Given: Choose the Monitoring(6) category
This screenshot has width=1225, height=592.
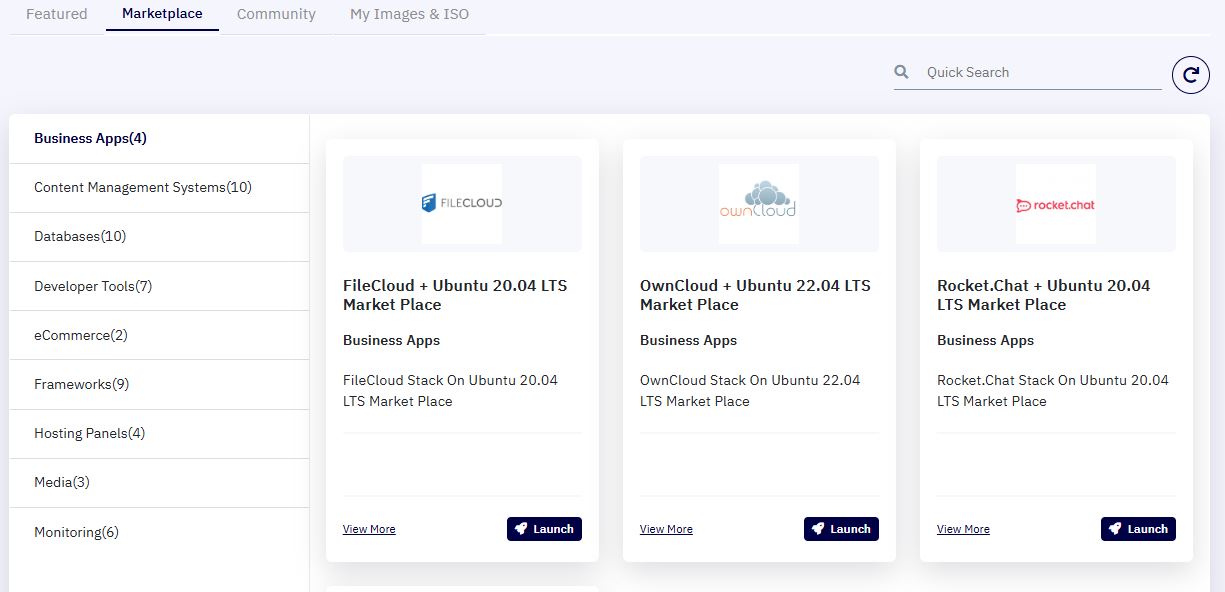Looking at the screenshot, I should (159, 532).
